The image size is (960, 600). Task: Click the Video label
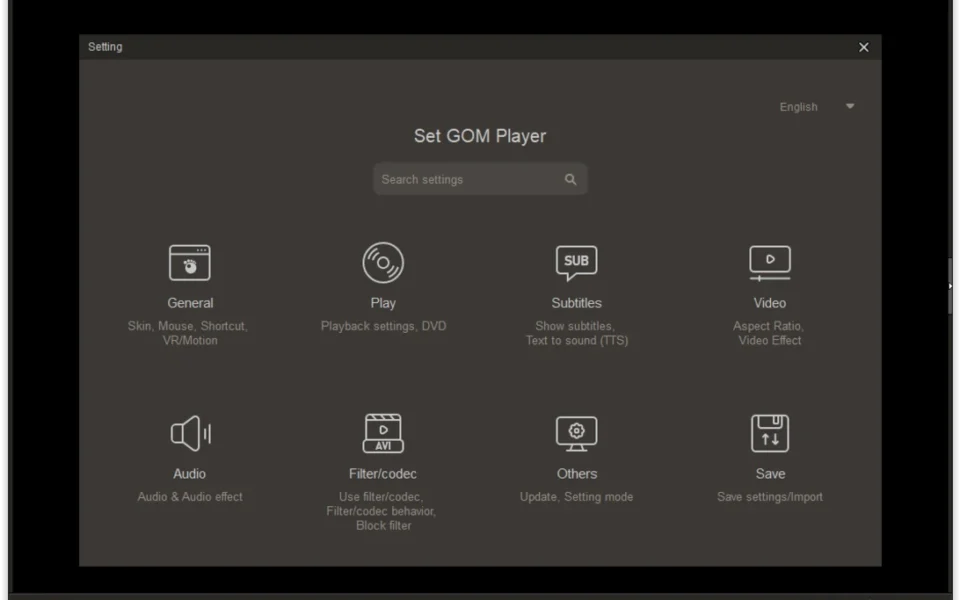[x=770, y=303]
